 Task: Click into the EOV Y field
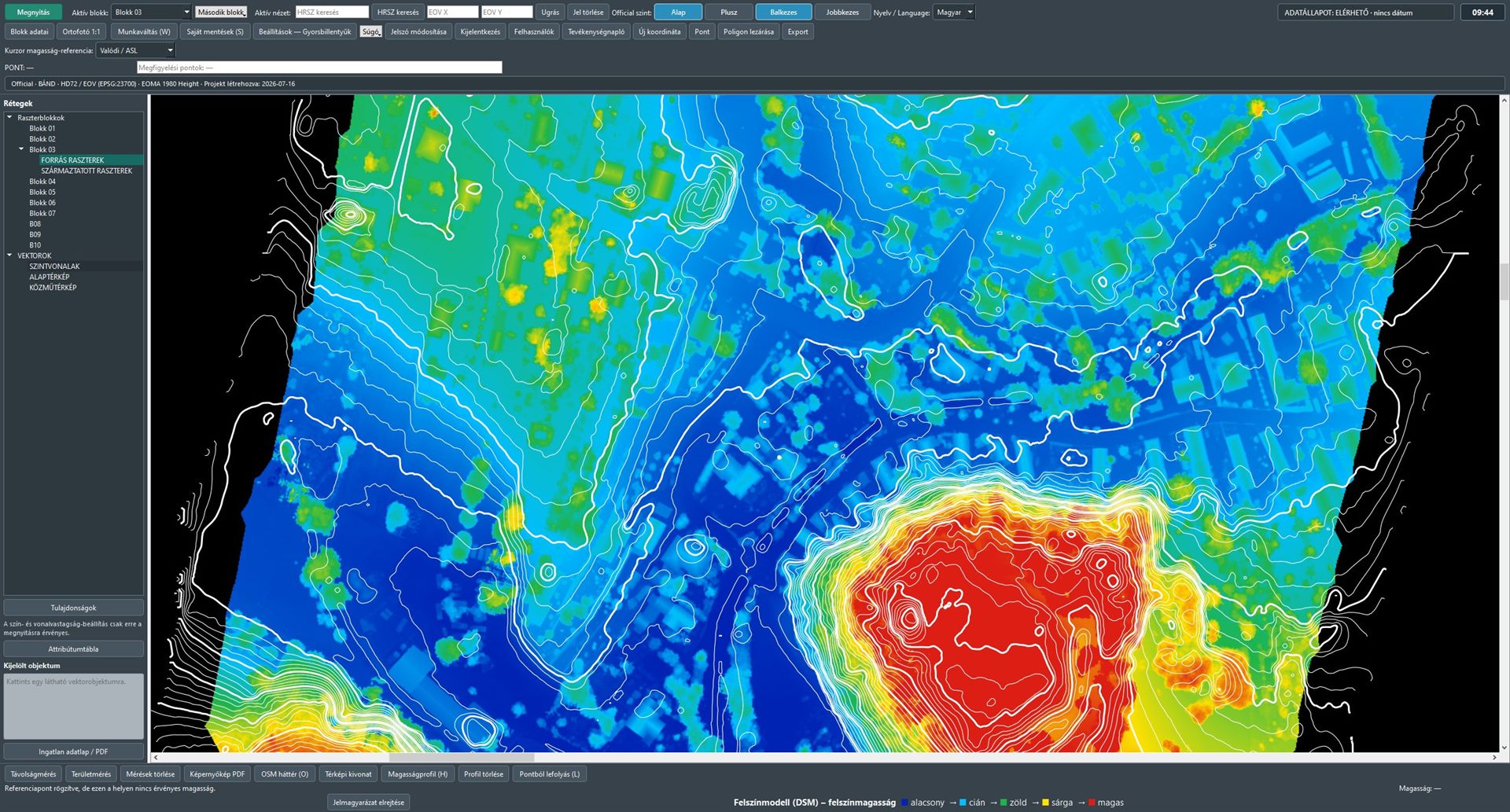[x=506, y=13]
